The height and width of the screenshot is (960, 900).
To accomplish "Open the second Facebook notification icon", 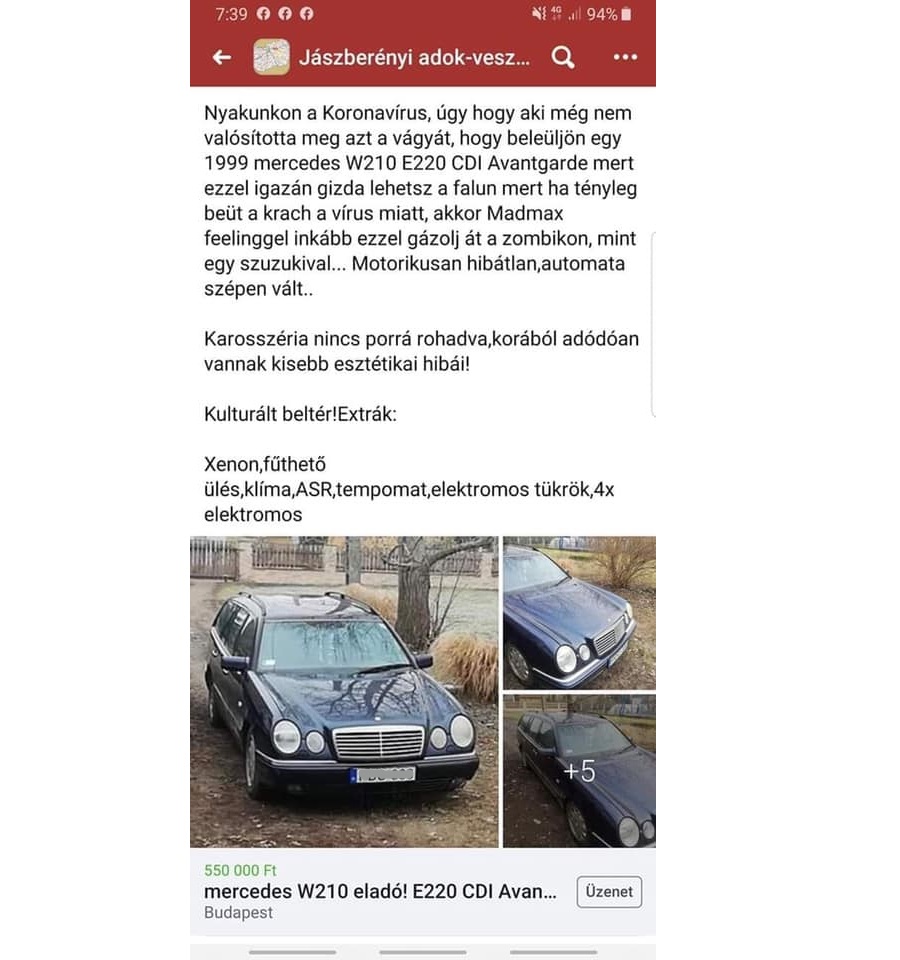I will point(285,13).
